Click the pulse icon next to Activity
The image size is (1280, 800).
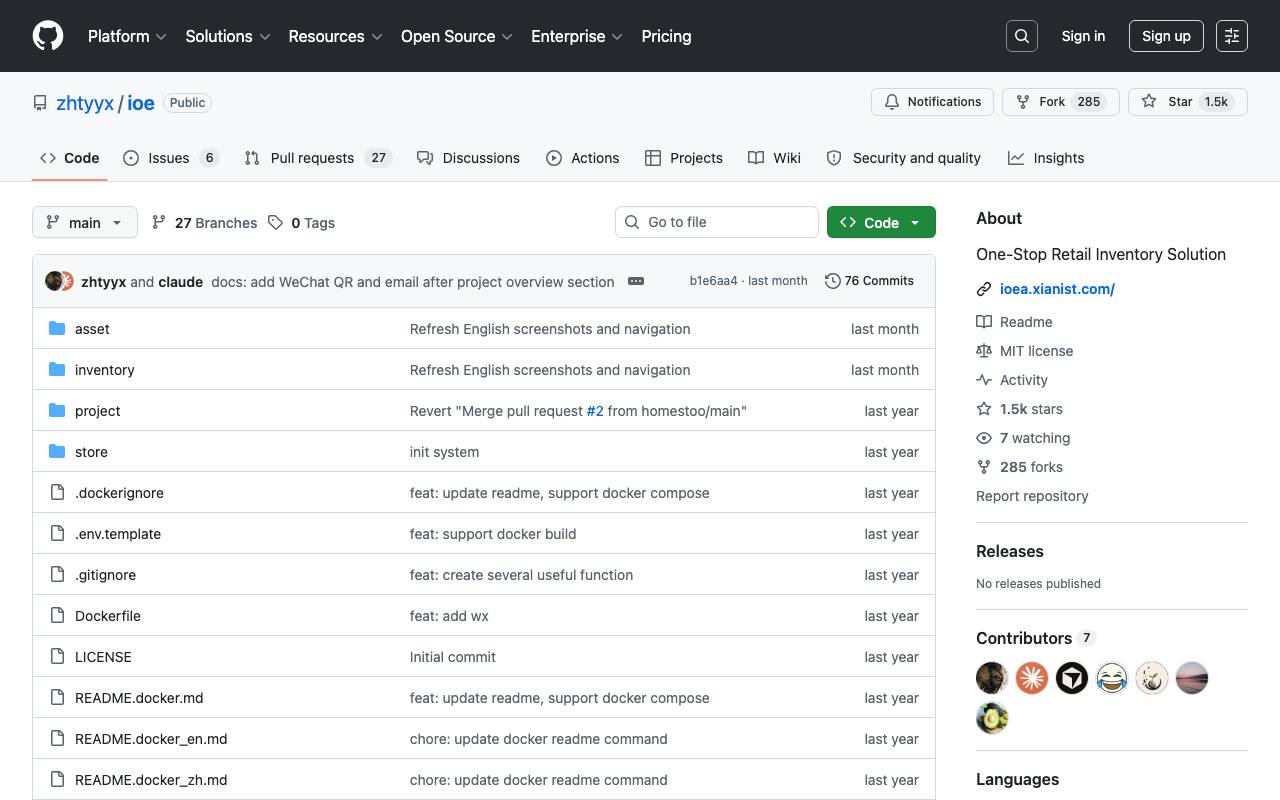984,380
